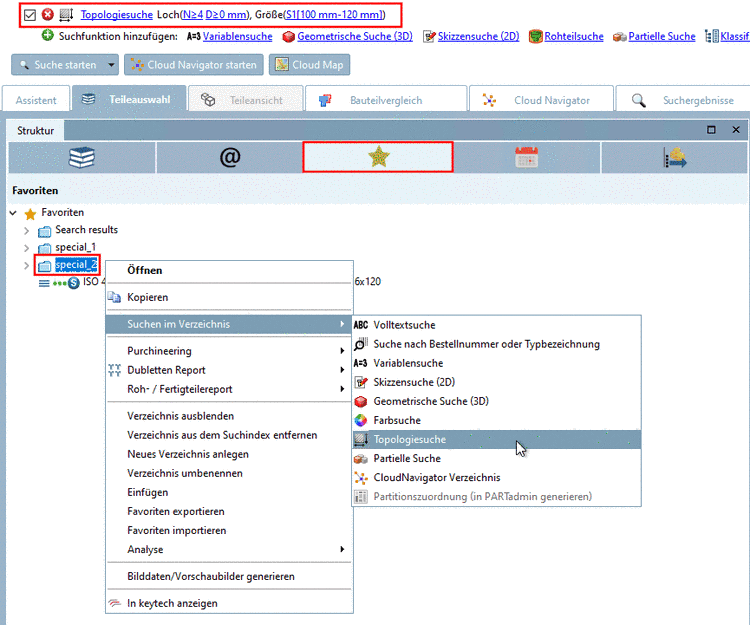Open the @ online catalogs icon
The width and height of the screenshot is (750, 625).
point(230,157)
